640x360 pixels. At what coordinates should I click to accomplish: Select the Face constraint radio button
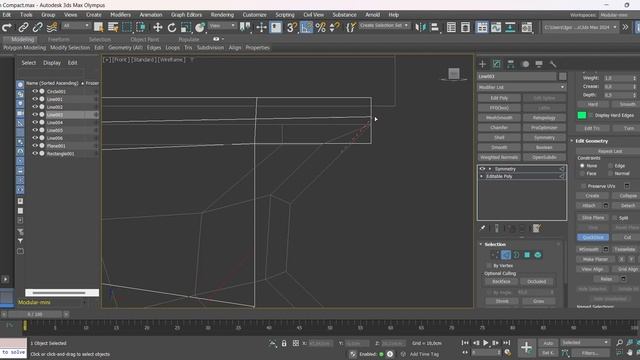click(582, 173)
